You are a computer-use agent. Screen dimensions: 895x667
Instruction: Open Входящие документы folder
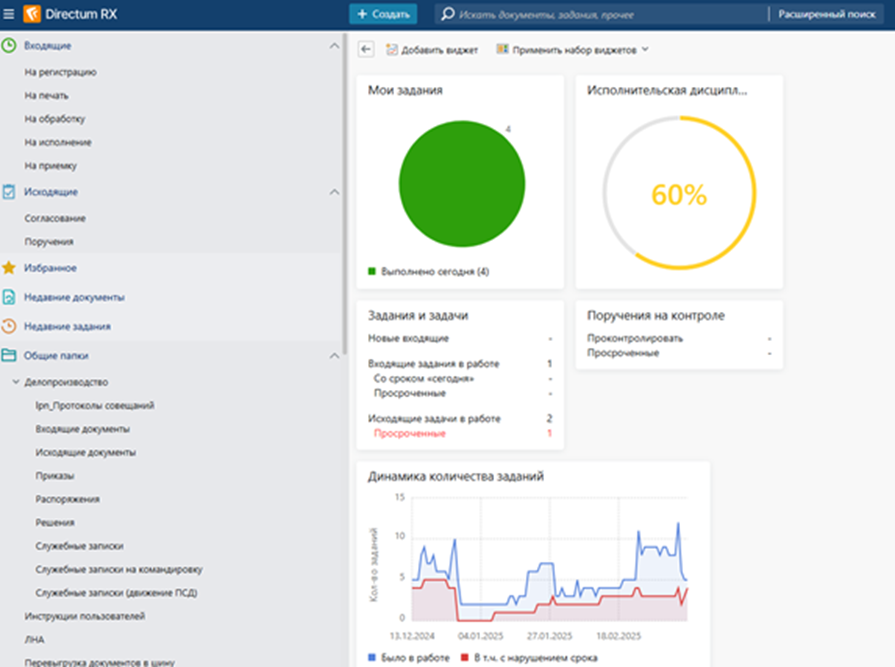pyautogui.click(x=83, y=429)
